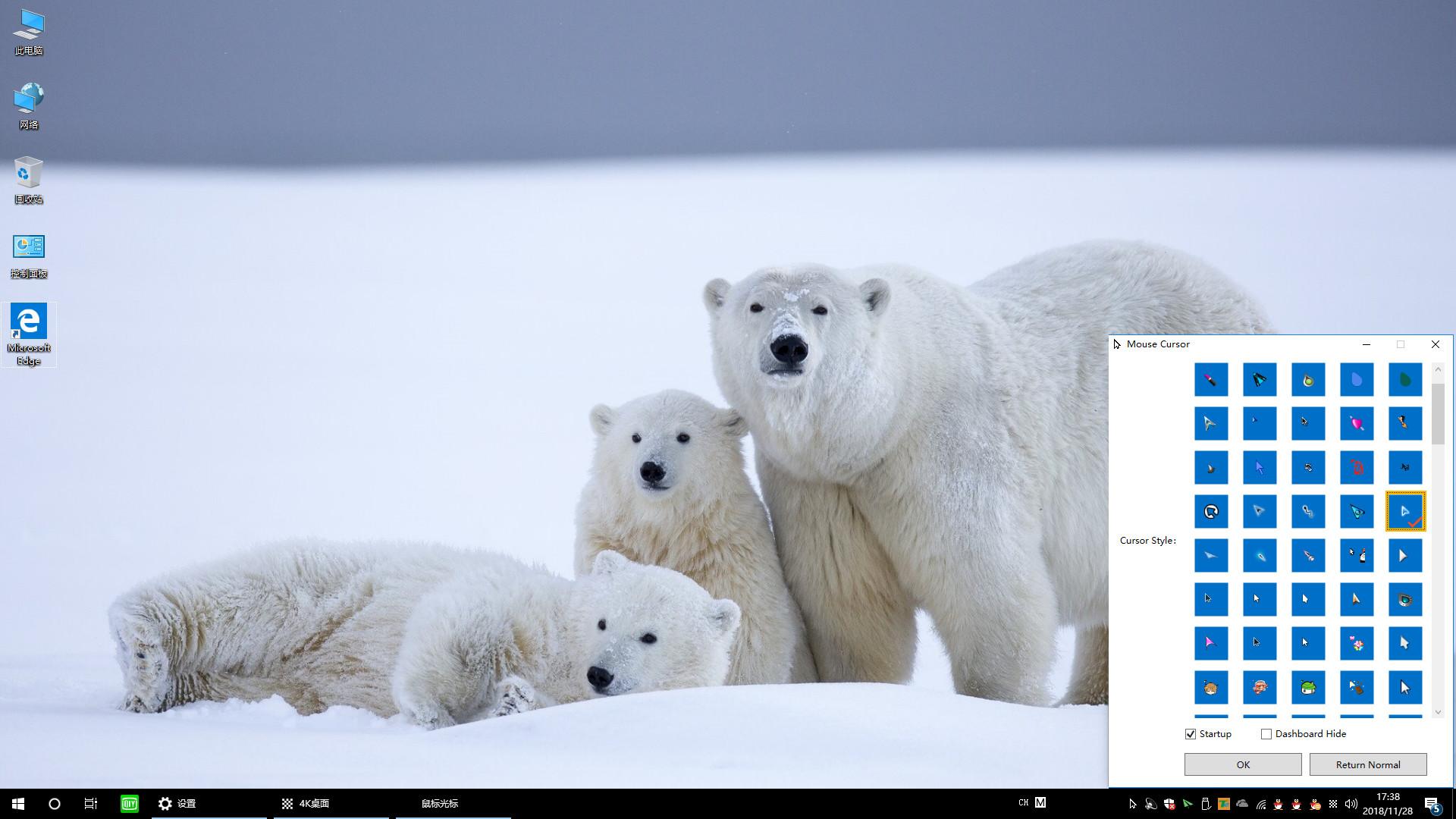Screen dimensions: 1456x819
Task: Select the lipstick cursor style
Action: [x=1212, y=379]
